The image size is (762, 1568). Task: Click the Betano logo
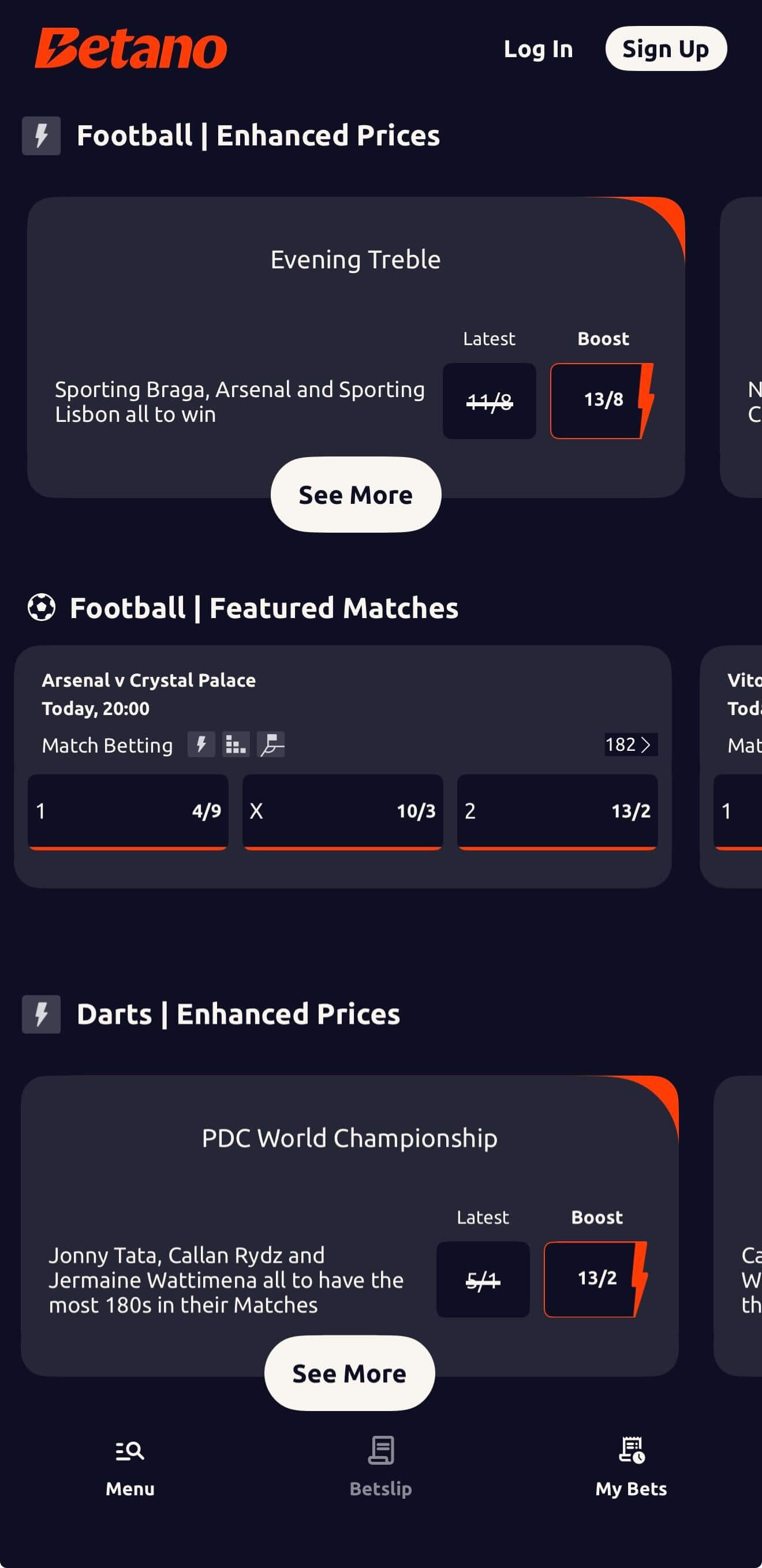[x=130, y=48]
